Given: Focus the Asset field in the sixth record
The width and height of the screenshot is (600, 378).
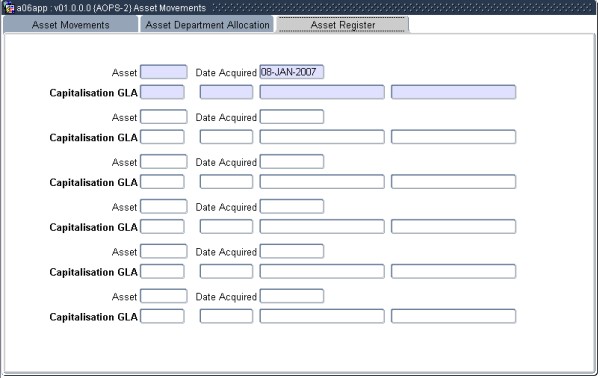Looking at the screenshot, I should [x=163, y=296].
